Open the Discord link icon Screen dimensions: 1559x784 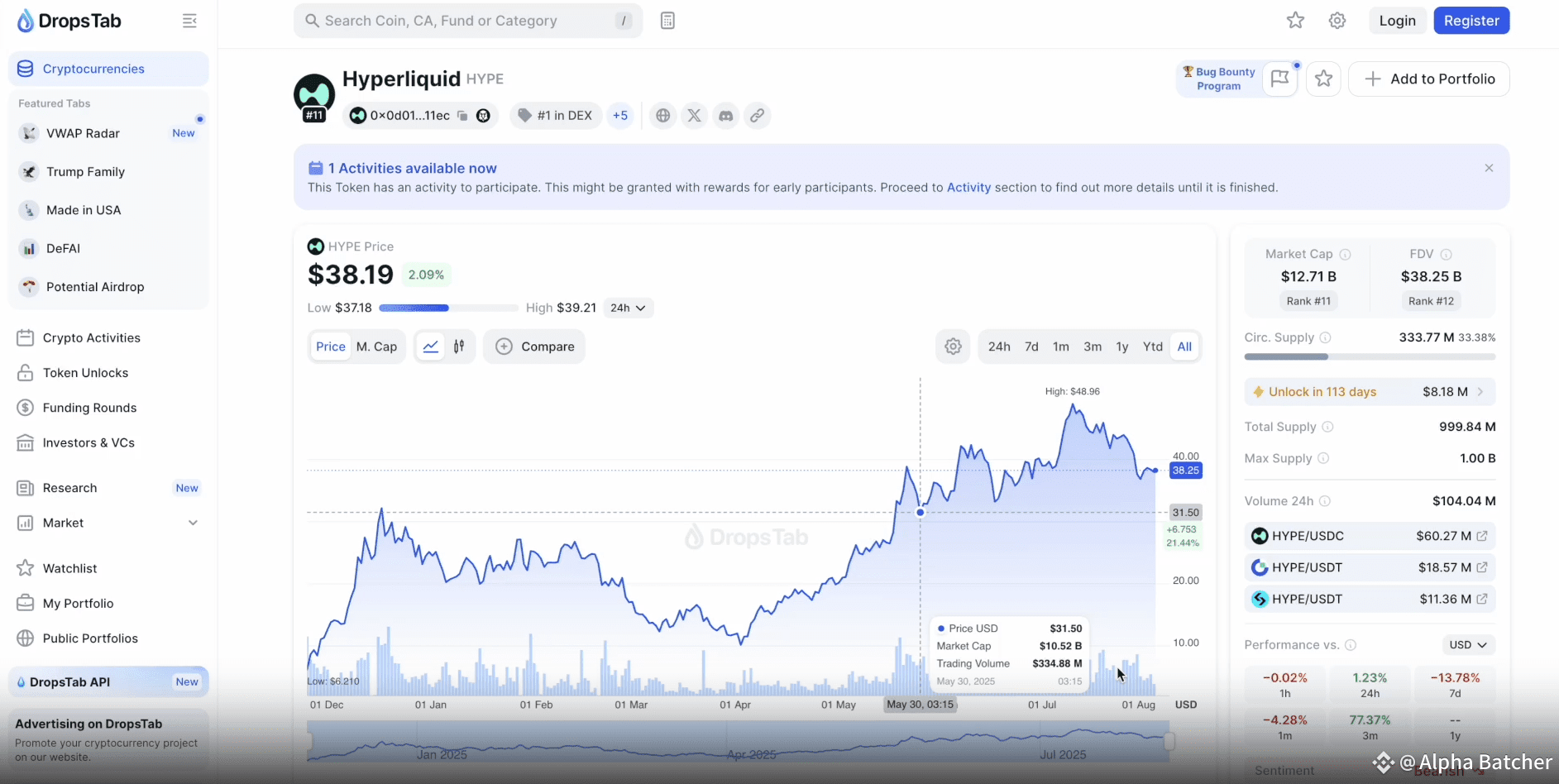click(x=725, y=116)
